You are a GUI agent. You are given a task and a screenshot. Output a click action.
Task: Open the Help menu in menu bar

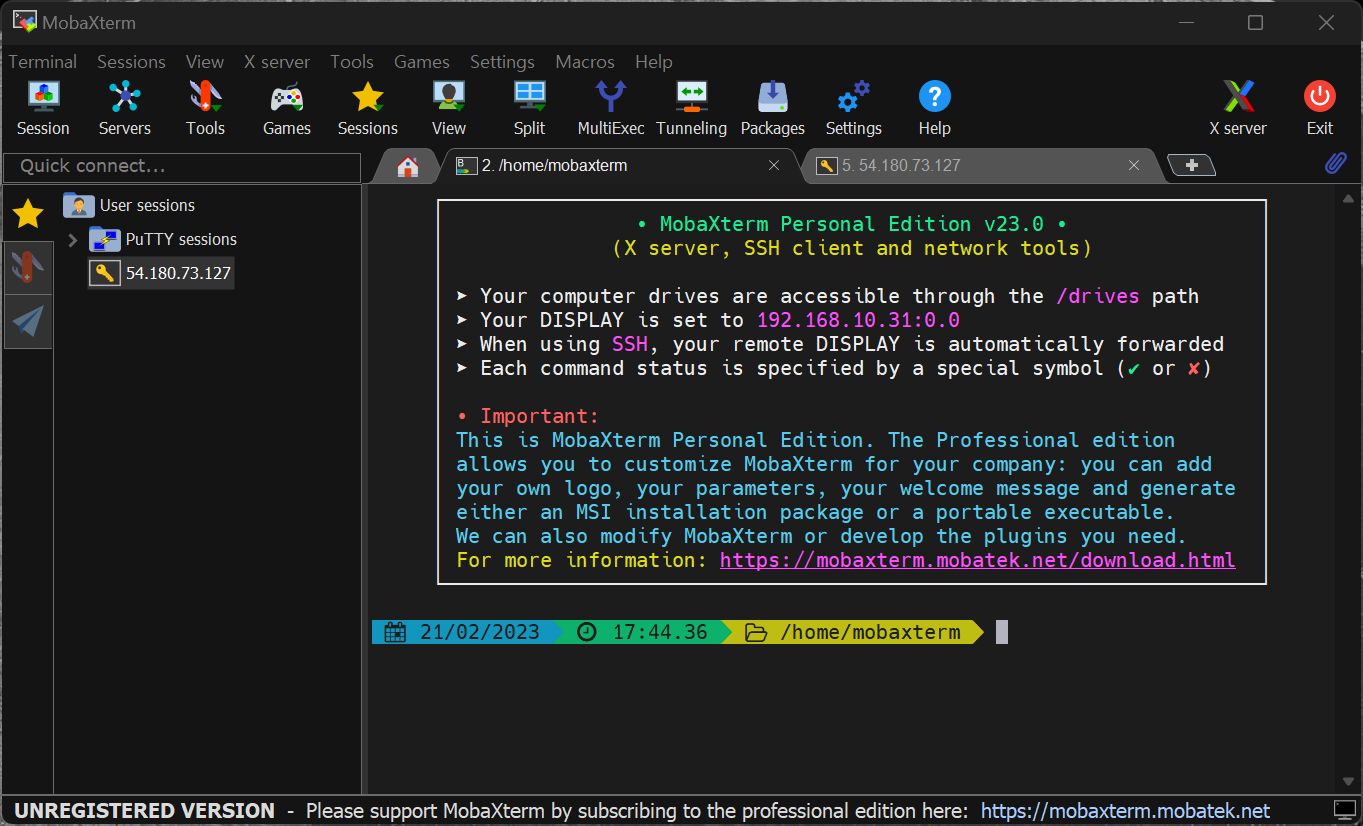[654, 62]
